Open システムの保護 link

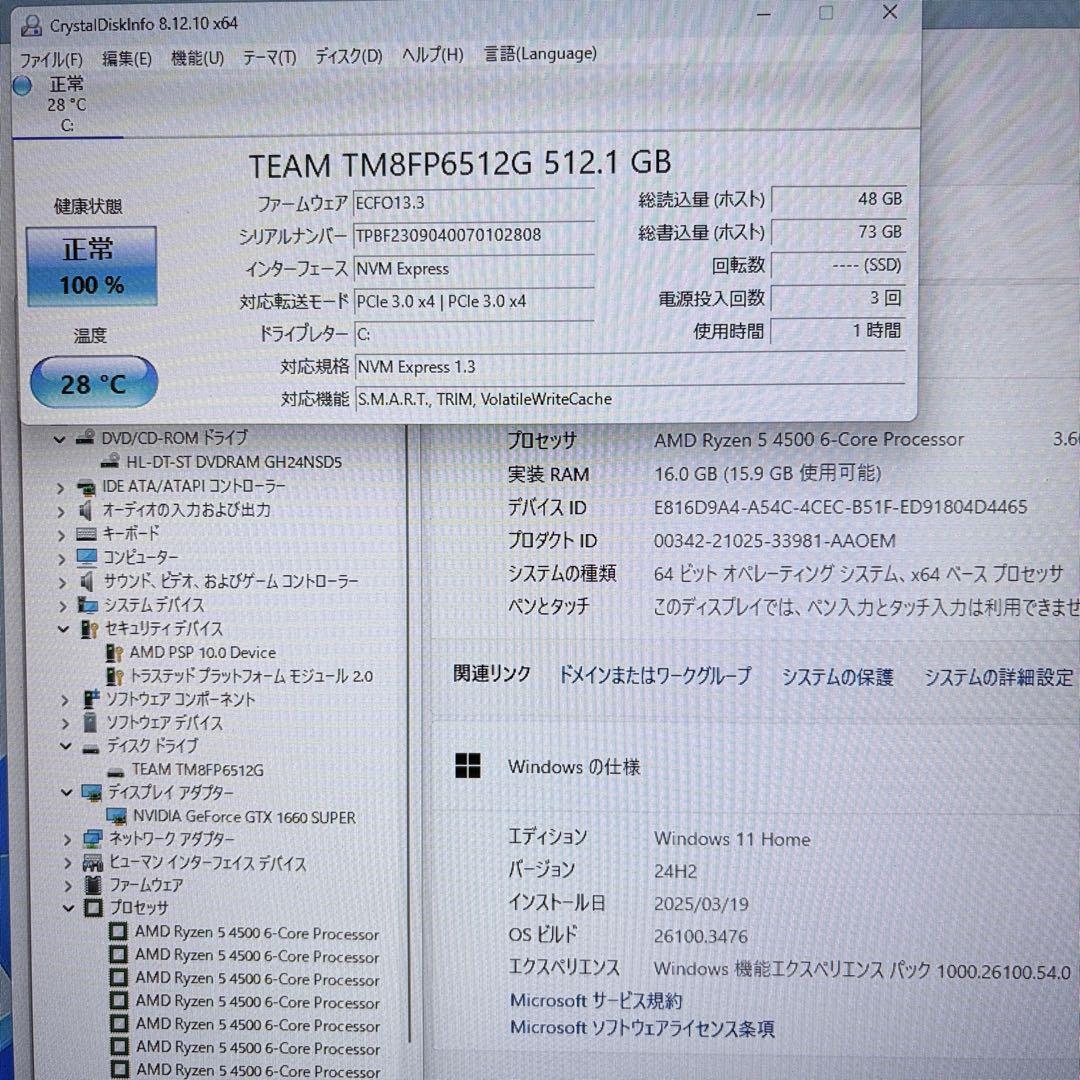tap(838, 677)
